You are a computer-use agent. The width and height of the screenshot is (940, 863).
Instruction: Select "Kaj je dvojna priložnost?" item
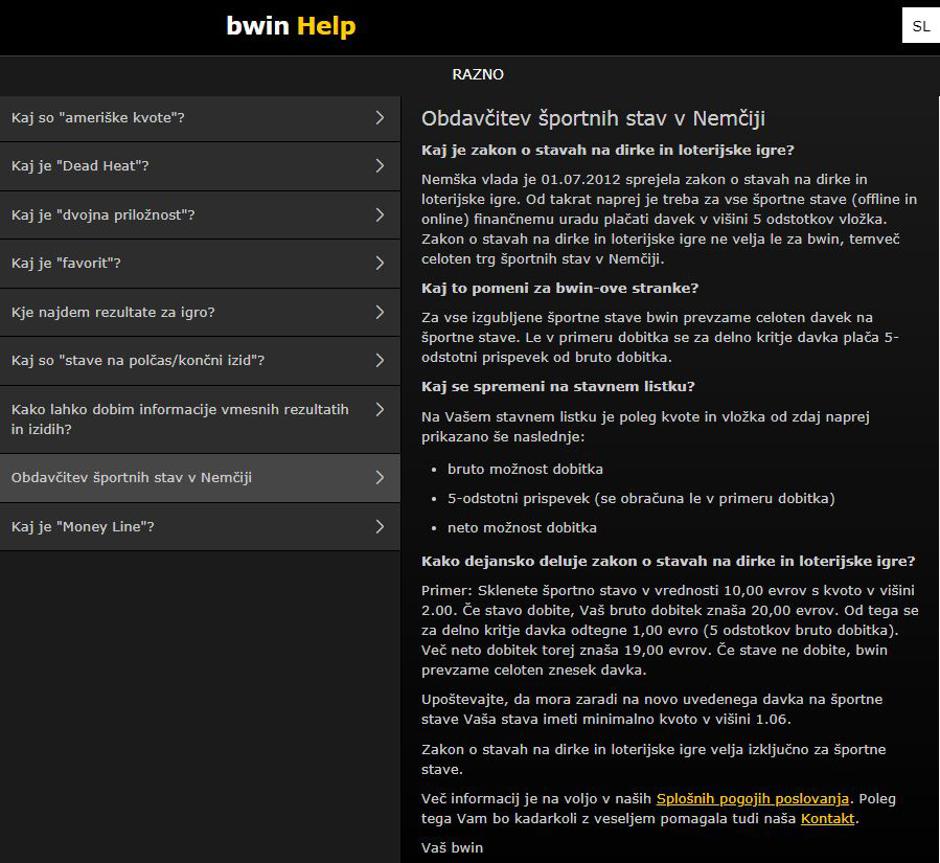[x=103, y=215]
